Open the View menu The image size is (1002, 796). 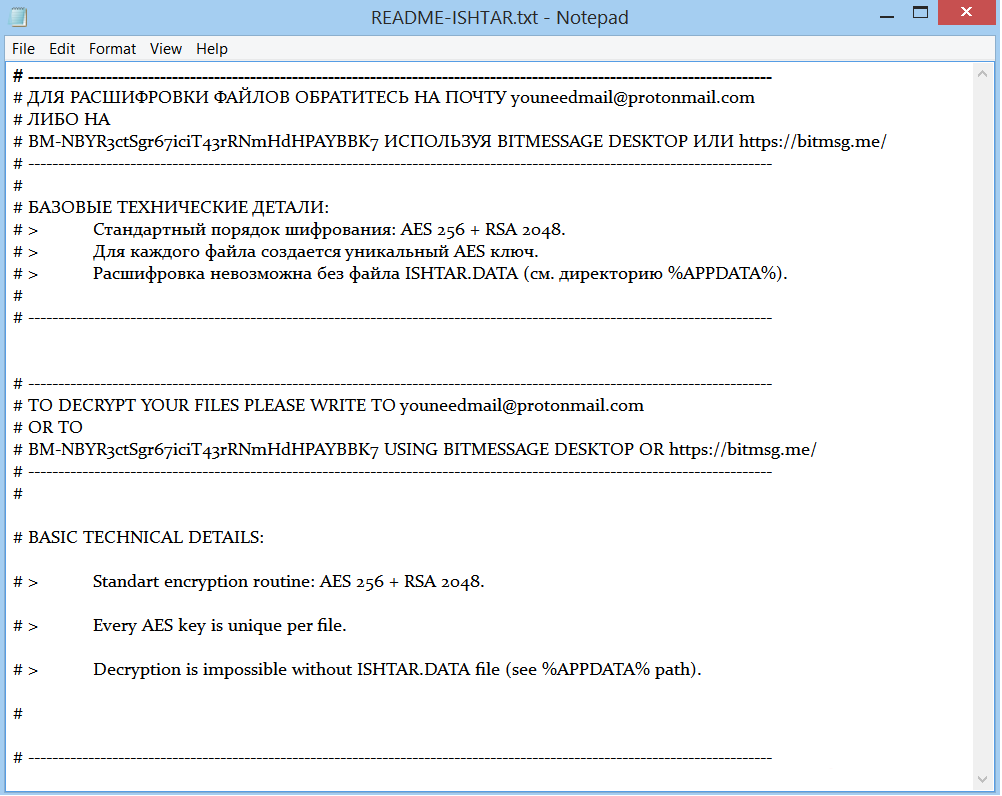click(166, 49)
